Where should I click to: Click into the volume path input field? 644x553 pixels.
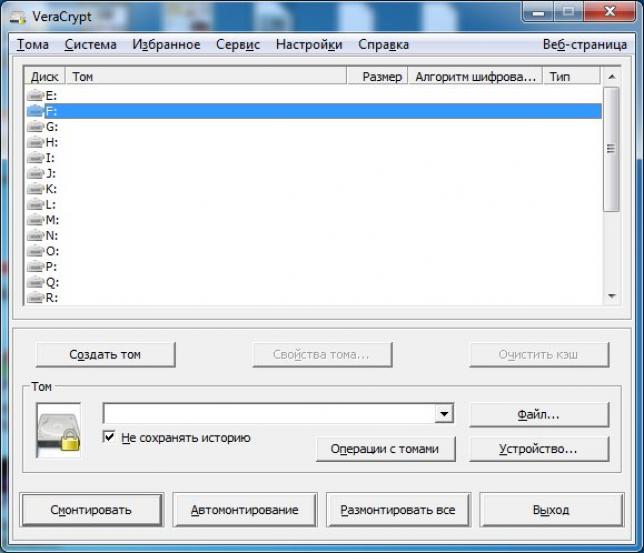tap(269, 413)
